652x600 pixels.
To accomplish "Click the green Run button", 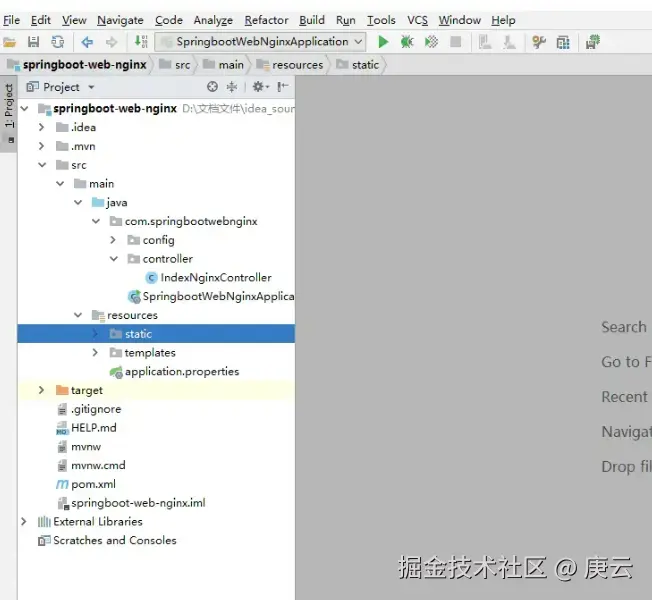I will 383,42.
